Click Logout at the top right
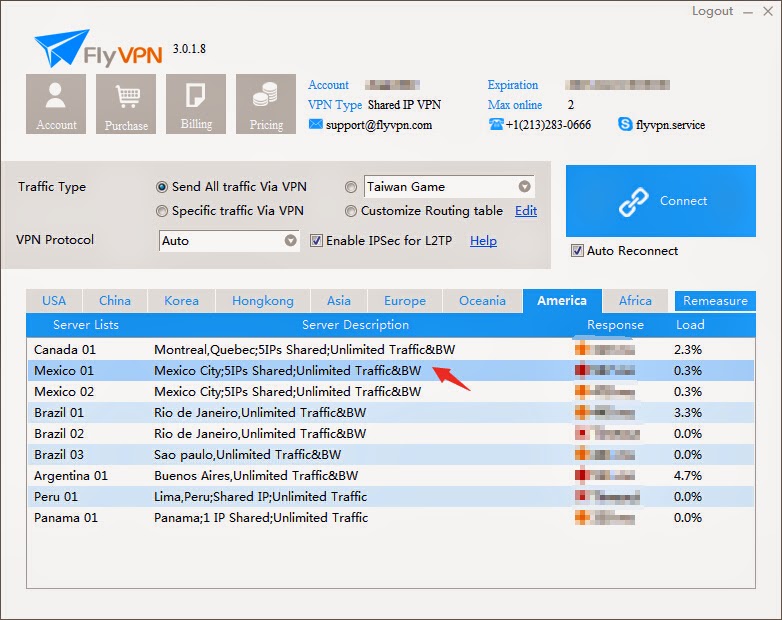The height and width of the screenshot is (620, 782). pyautogui.click(x=712, y=11)
